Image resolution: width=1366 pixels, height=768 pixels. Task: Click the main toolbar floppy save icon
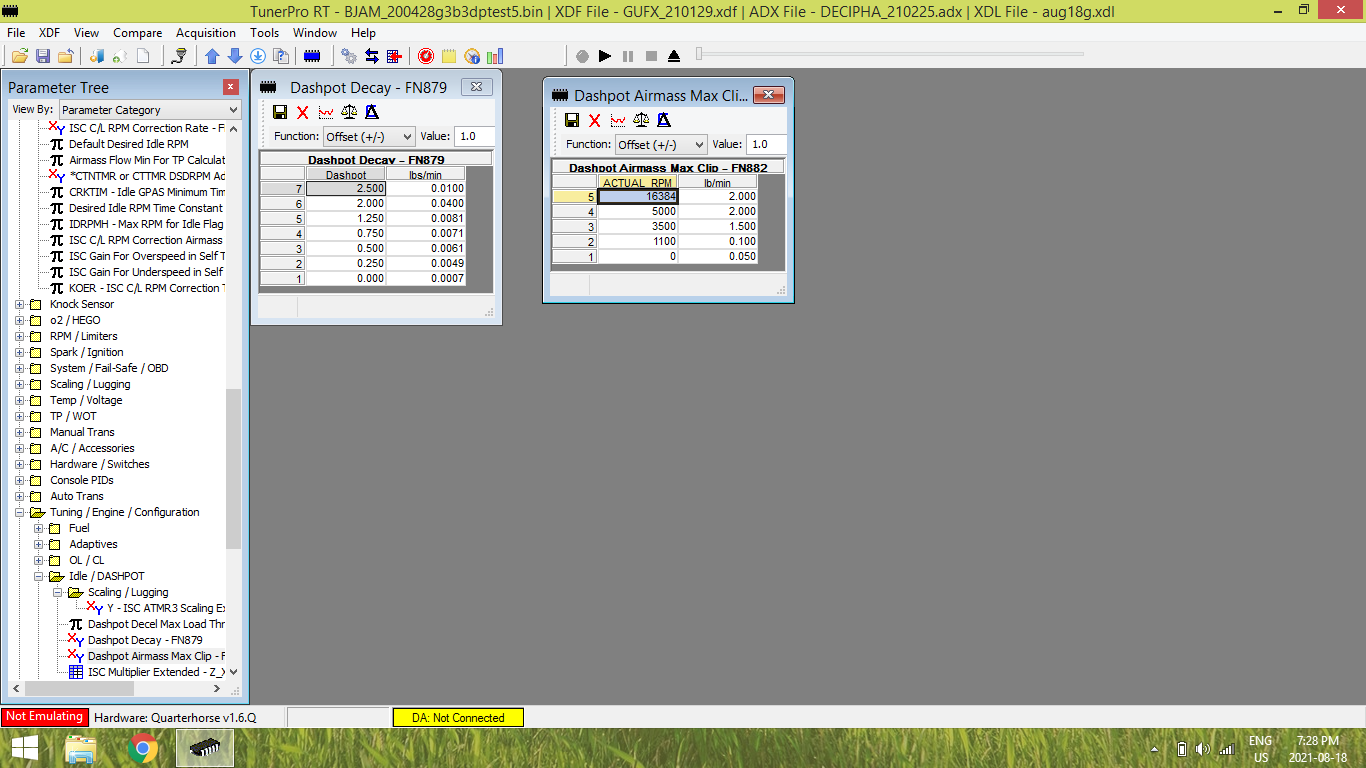tap(43, 56)
